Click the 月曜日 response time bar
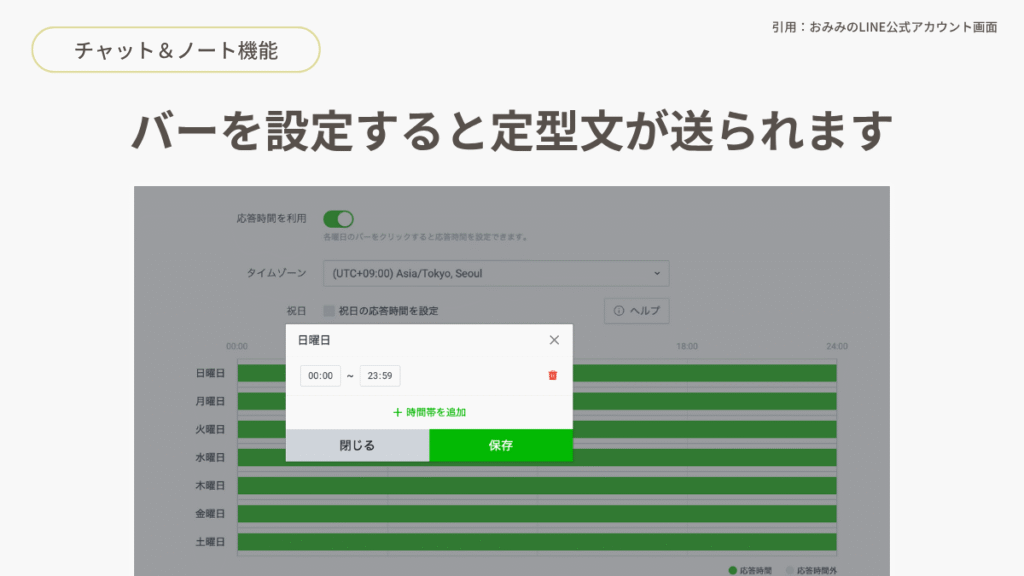 click(700, 401)
